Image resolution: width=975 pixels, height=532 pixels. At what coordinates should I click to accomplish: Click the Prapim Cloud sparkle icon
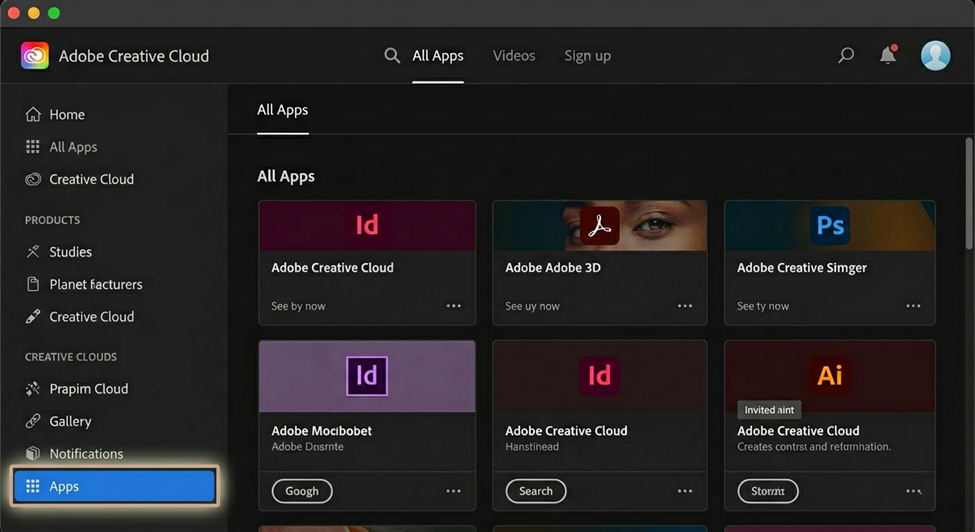(33, 388)
